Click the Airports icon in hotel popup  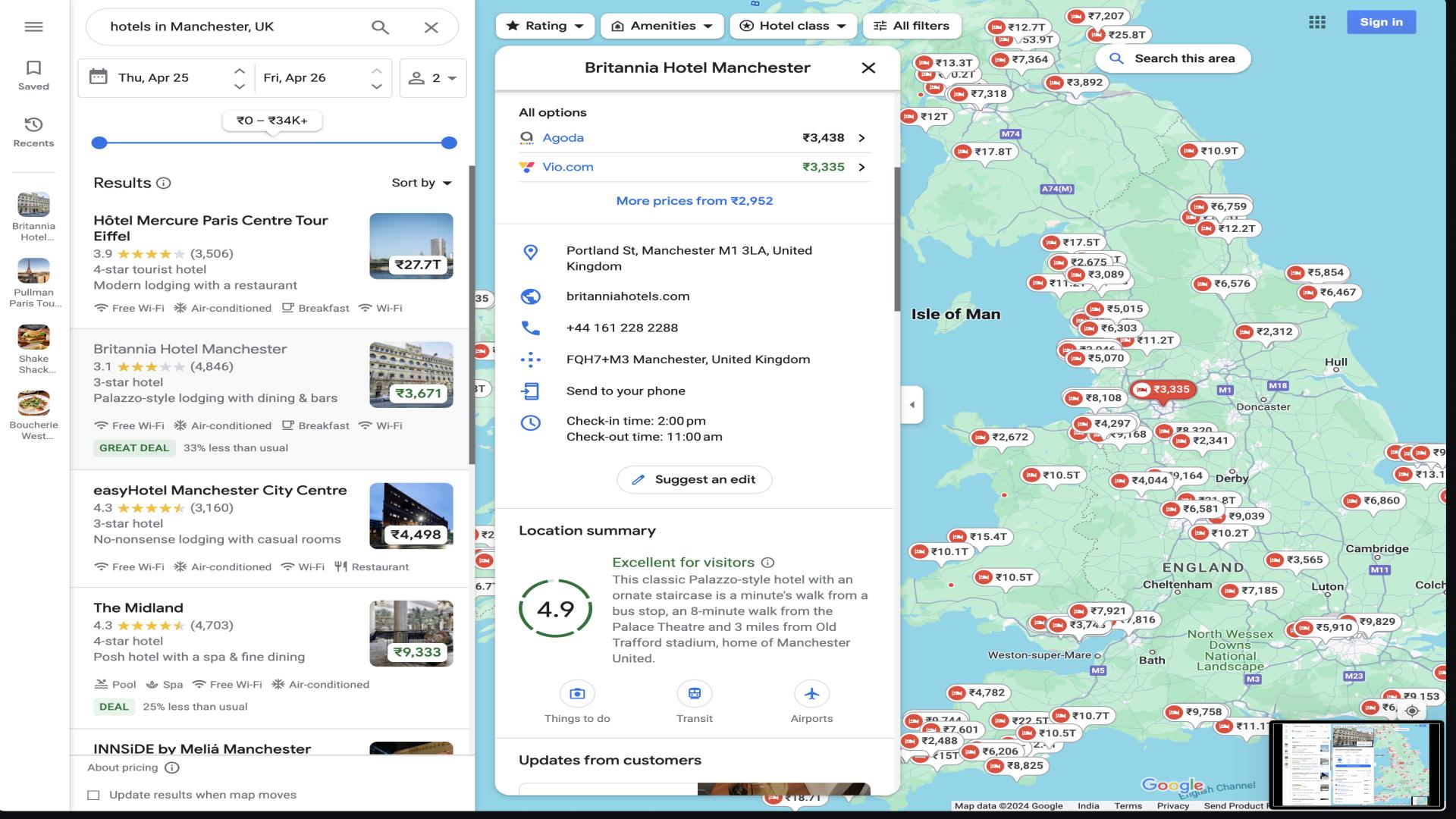pyautogui.click(x=811, y=694)
